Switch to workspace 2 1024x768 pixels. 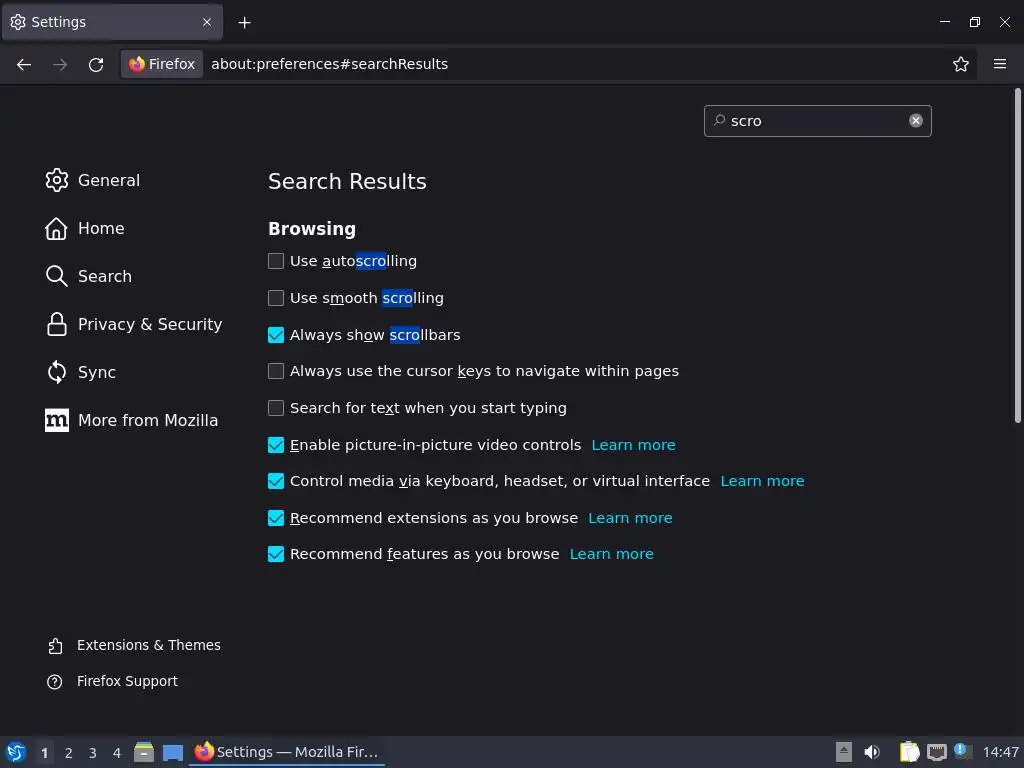coord(69,753)
